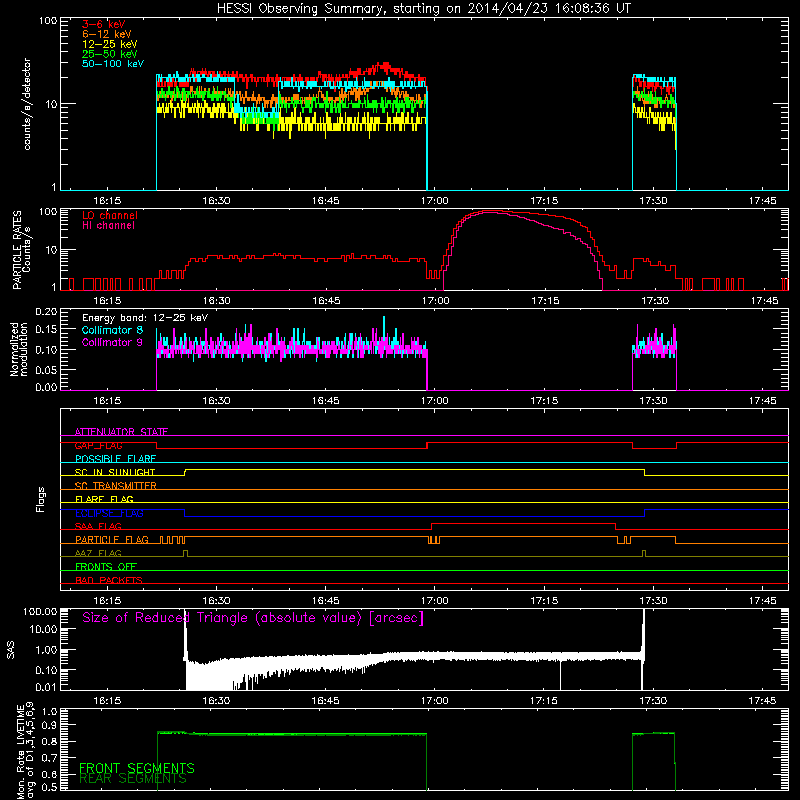Click the 'Normalized modulation' axis label
This screenshot has height=800, width=800.
(x=19, y=349)
